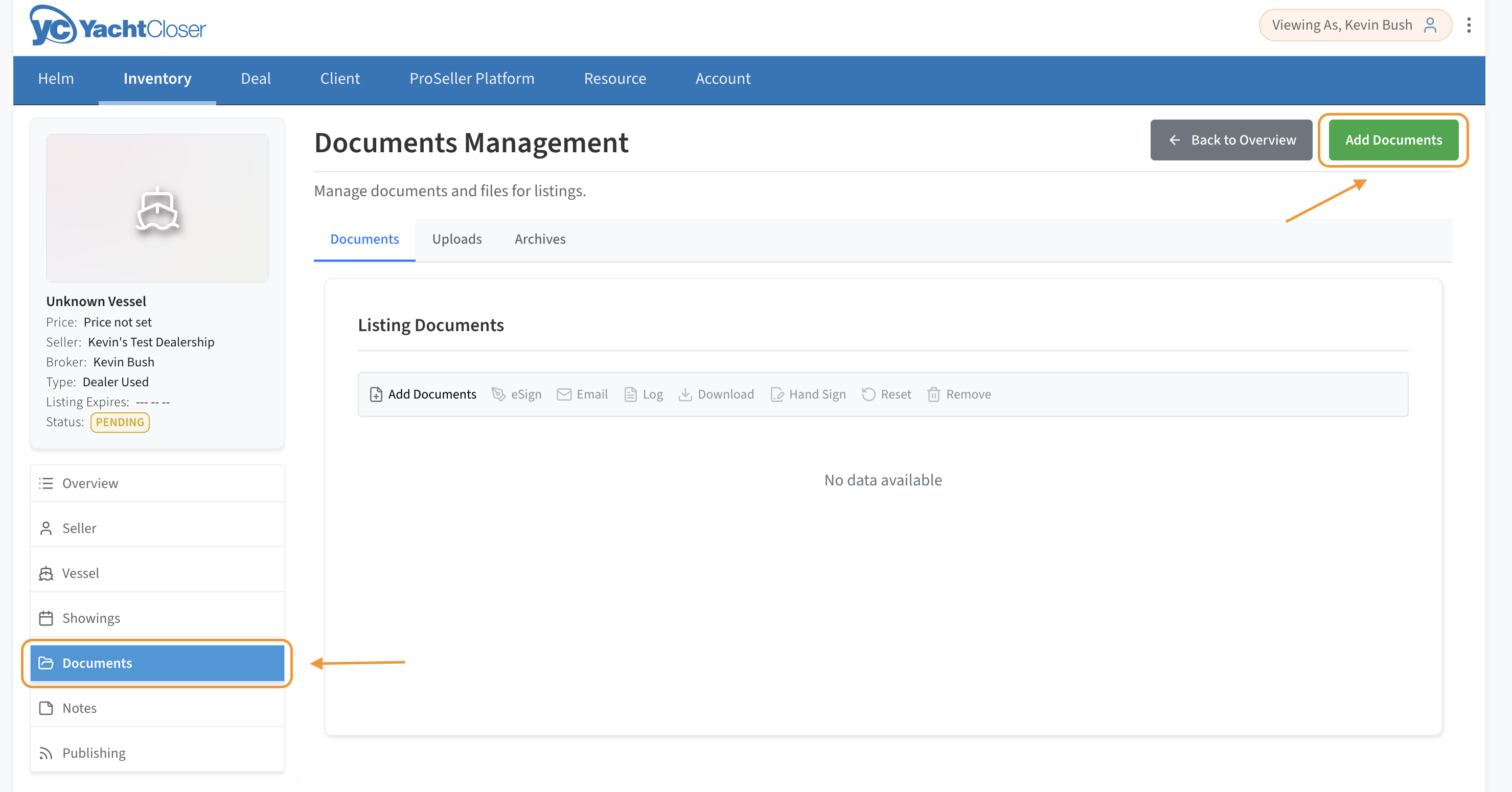Screen dimensions: 1512x792
Task: Click the Remove trash icon
Action: 933,394
